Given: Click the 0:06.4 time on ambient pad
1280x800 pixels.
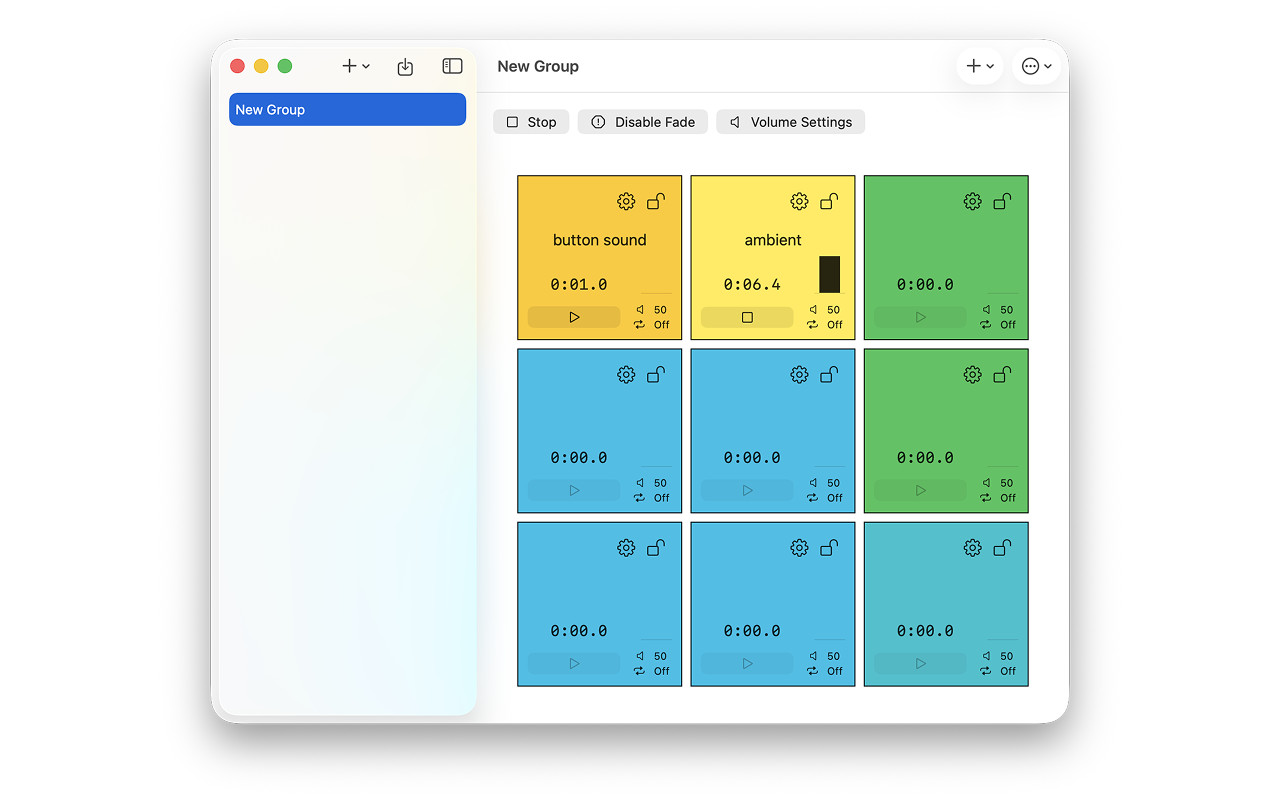Looking at the screenshot, I should click(752, 284).
